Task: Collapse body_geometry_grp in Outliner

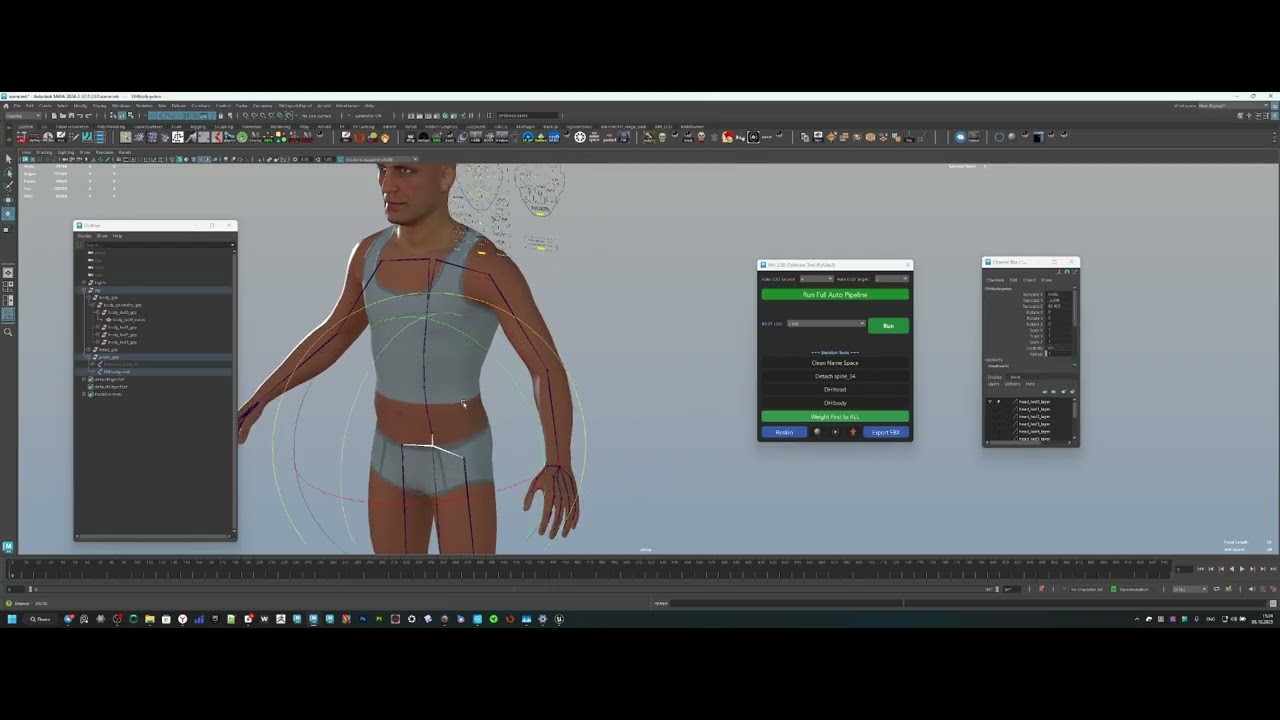Action: click(93, 305)
